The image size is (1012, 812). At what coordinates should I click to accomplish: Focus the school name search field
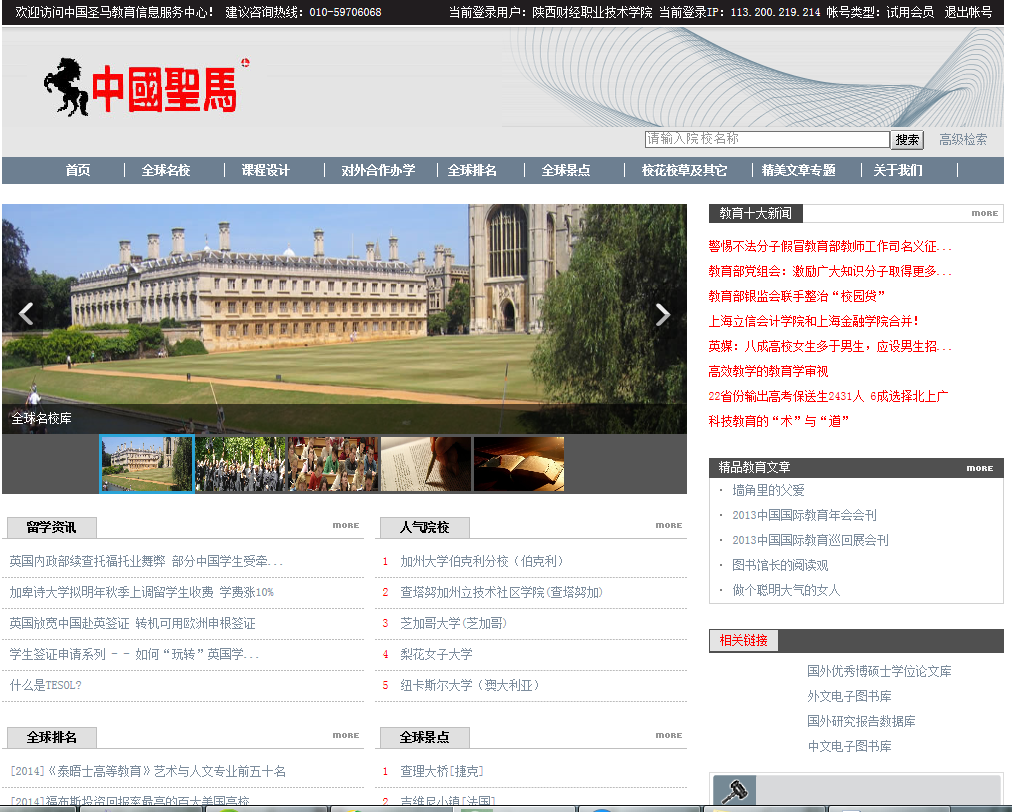point(766,140)
